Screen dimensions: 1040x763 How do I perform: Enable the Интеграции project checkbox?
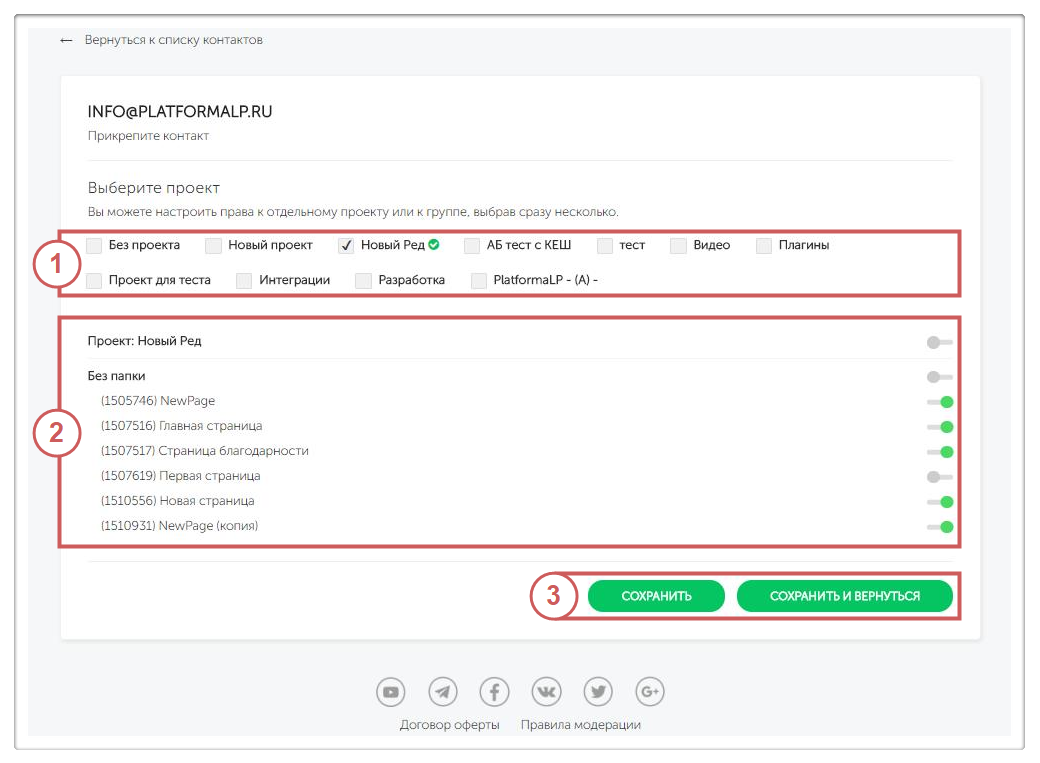coord(244,281)
